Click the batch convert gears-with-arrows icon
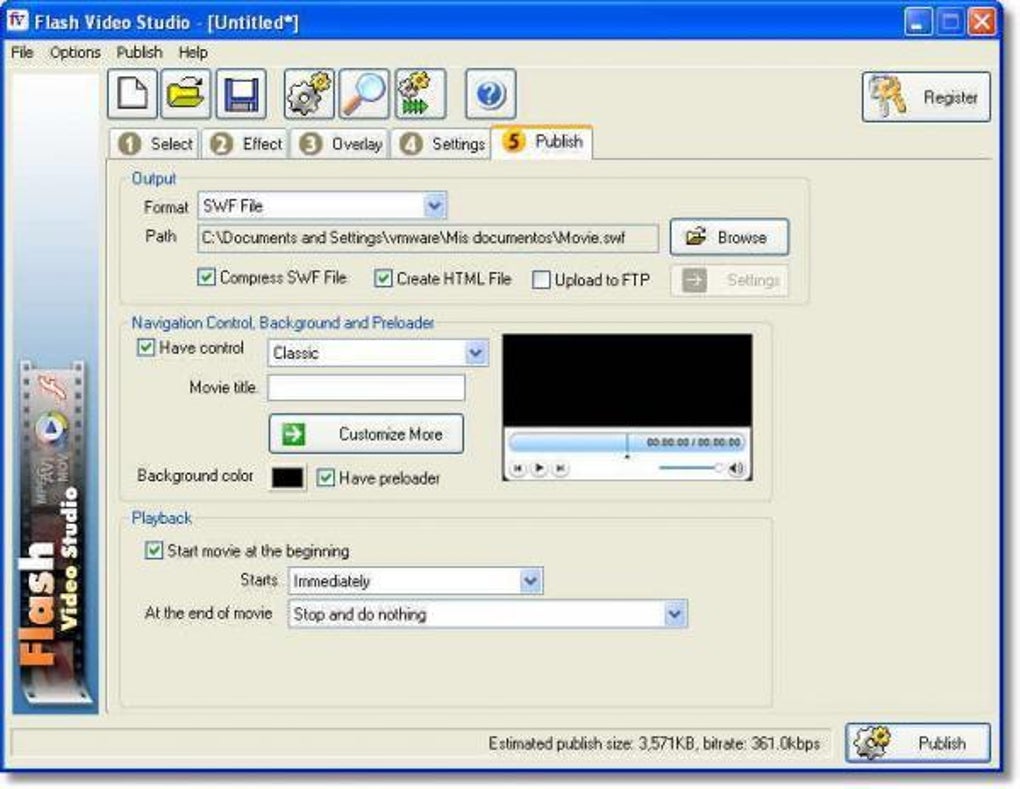1020x789 pixels. point(420,94)
